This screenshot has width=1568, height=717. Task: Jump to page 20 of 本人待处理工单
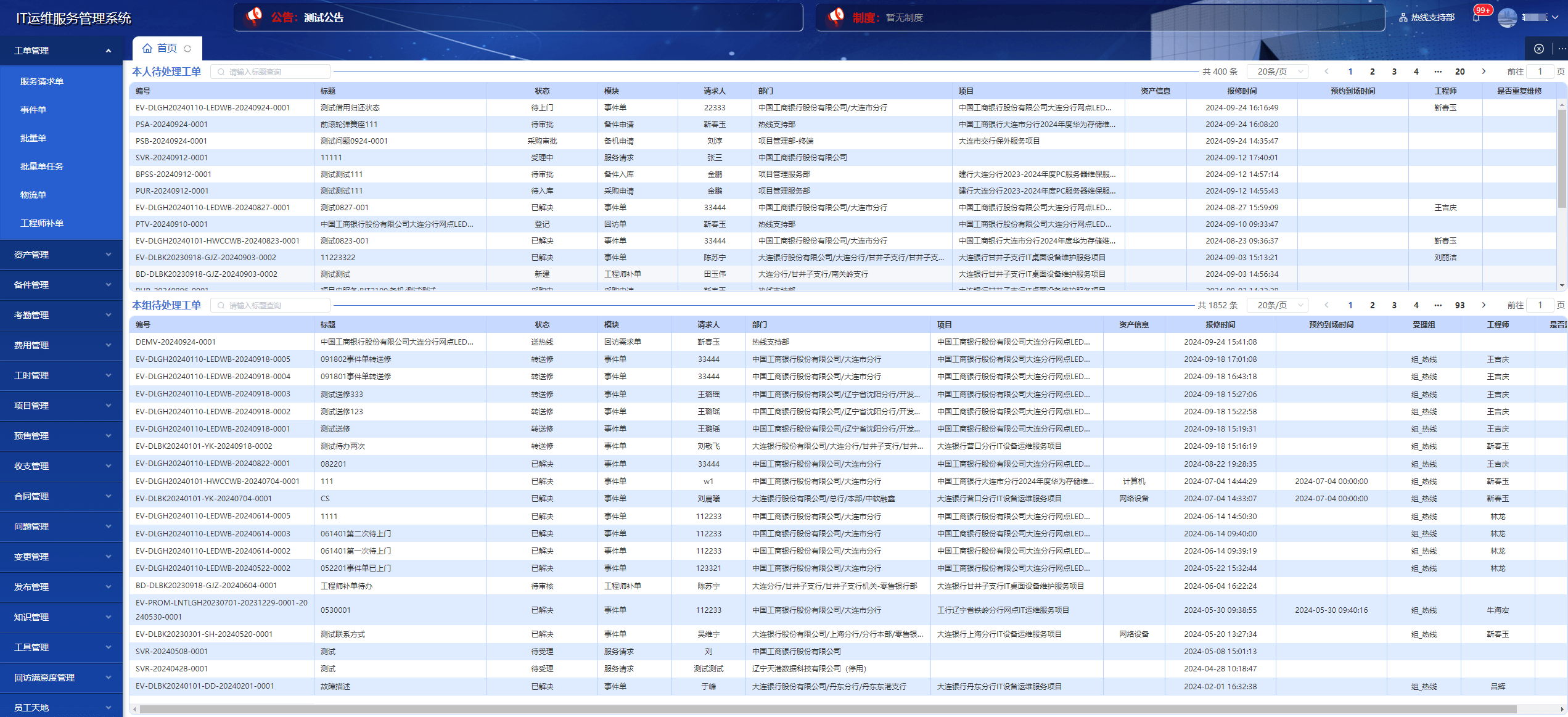click(1459, 72)
